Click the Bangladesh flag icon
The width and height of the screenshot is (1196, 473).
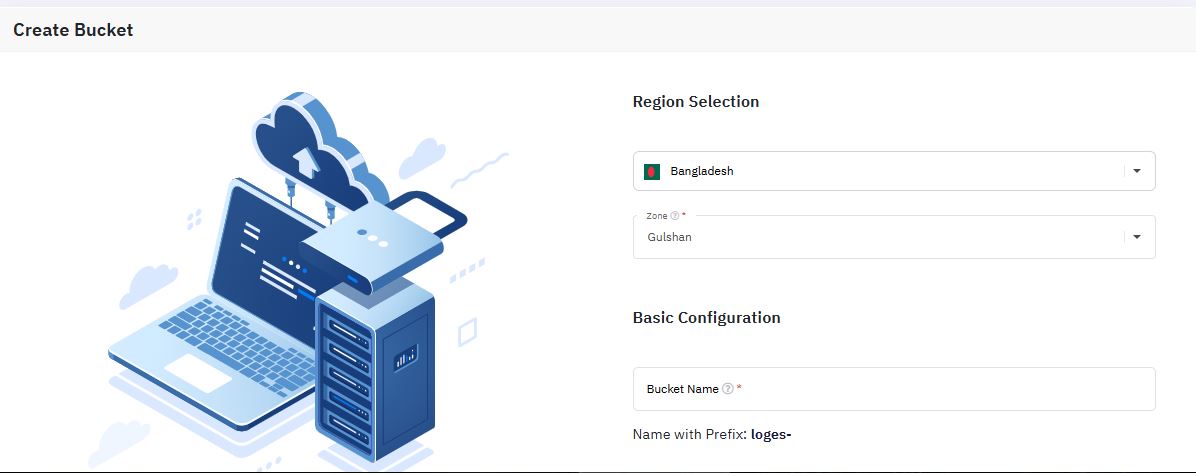651,172
